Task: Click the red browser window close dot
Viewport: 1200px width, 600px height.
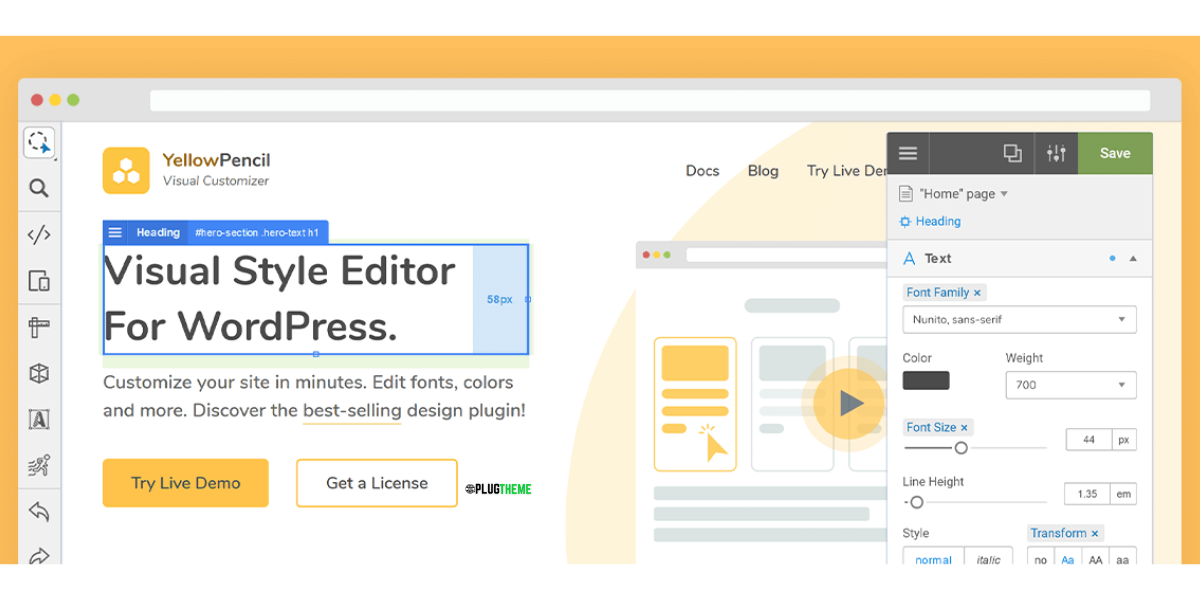Action: point(37,100)
